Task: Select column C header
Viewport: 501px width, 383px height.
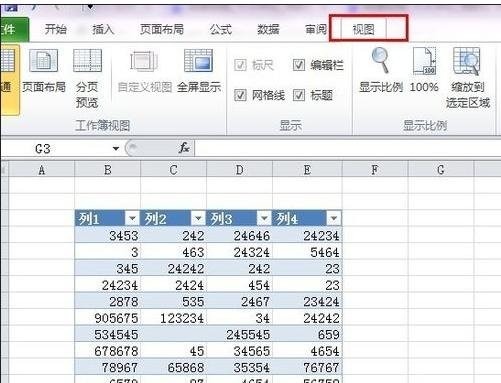Action: tap(173, 170)
